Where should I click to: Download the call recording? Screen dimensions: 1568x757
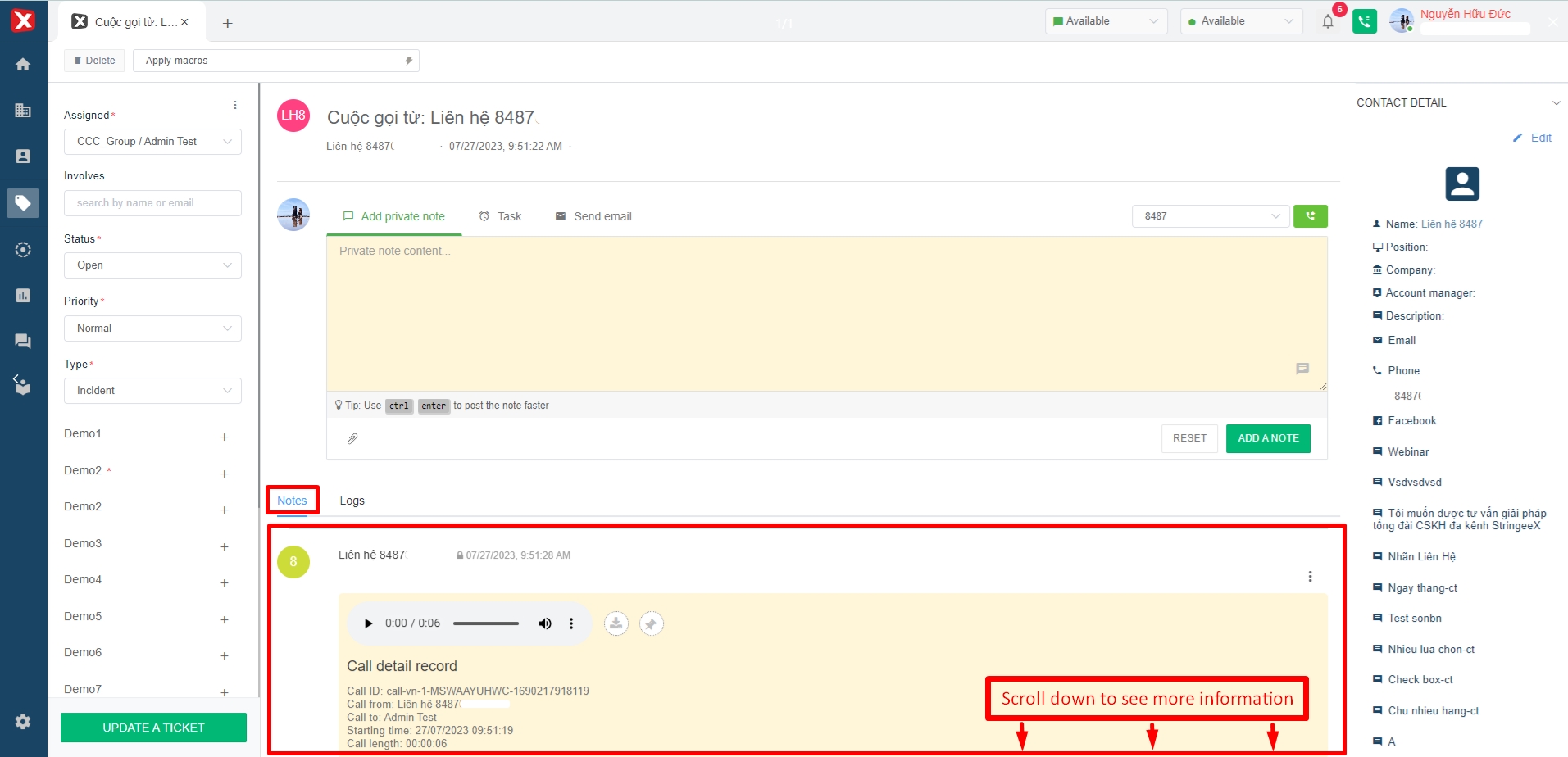pos(616,623)
